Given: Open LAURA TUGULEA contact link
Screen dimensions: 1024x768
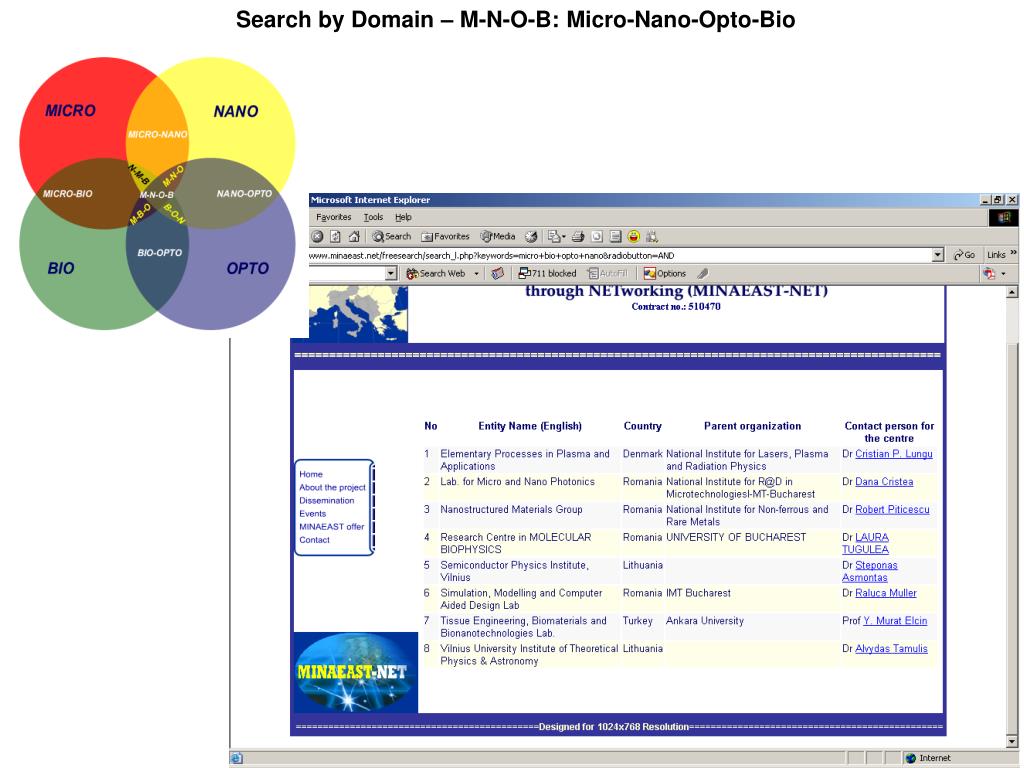Looking at the screenshot, I should (x=866, y=543).
